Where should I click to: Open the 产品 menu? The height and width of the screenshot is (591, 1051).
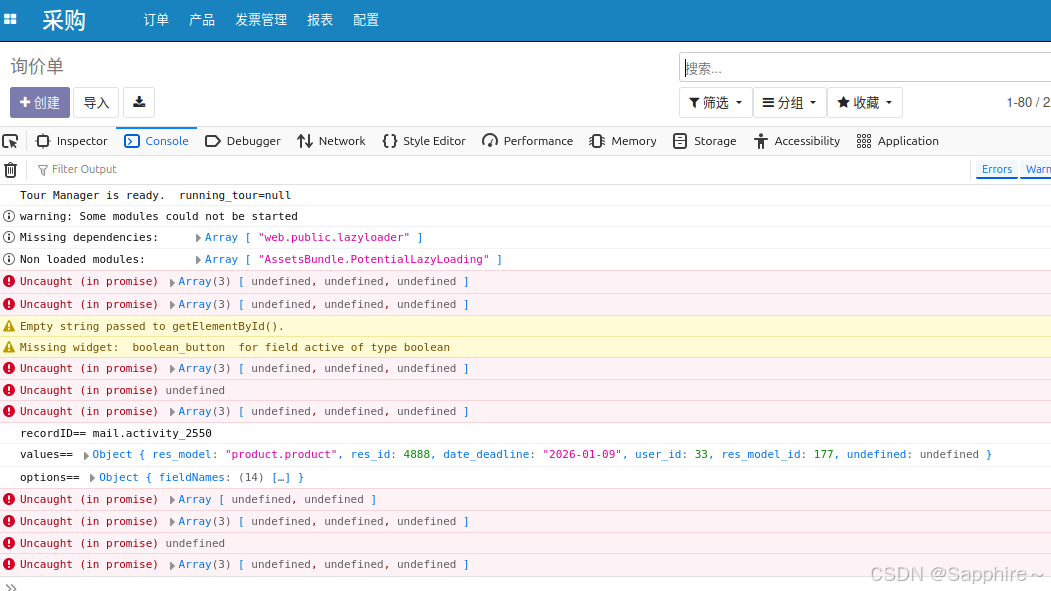point(202,20)
